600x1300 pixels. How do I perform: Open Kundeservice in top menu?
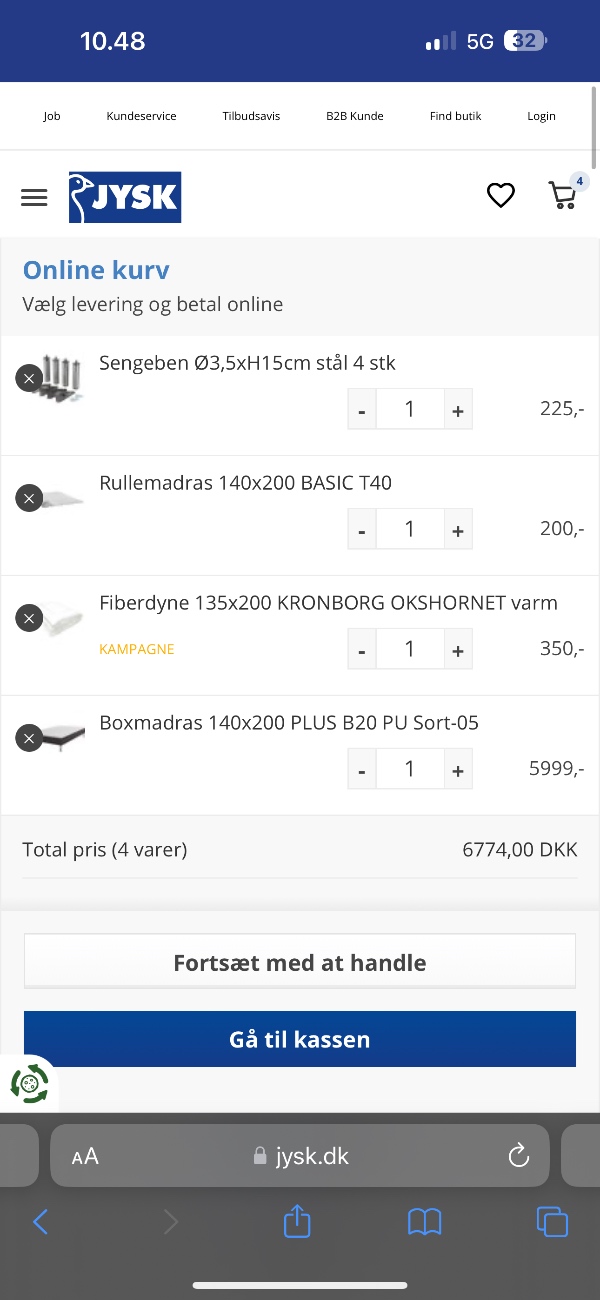tap(141, 116)
